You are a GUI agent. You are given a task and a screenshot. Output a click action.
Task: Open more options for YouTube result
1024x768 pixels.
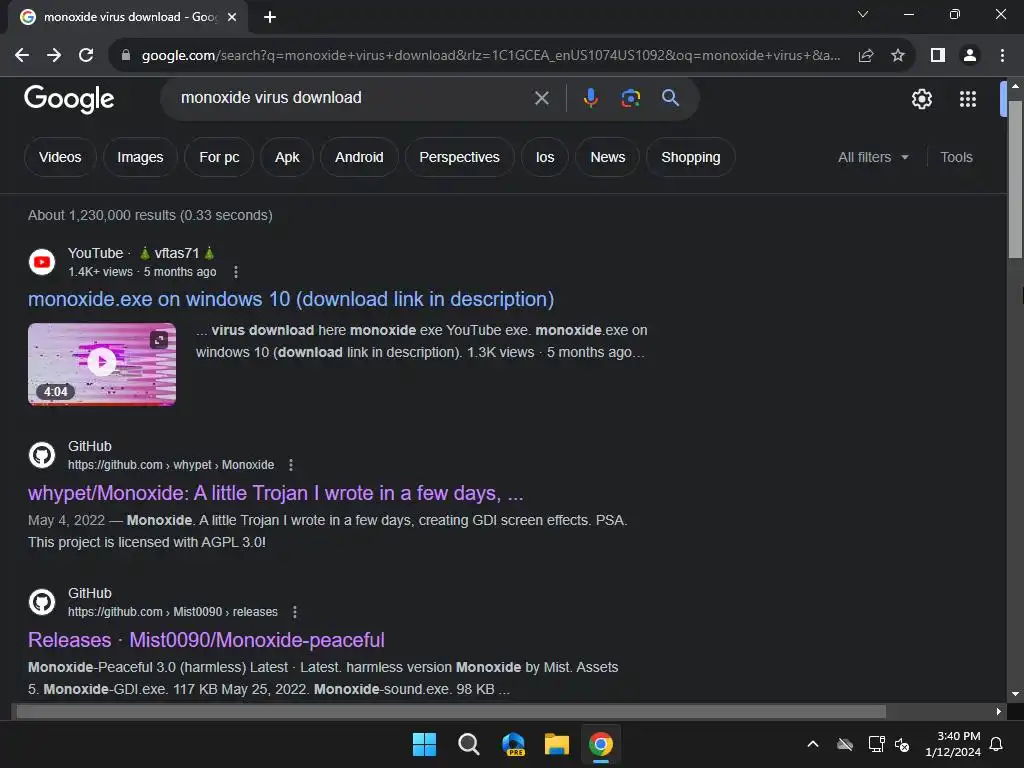(x=236, y=272)
